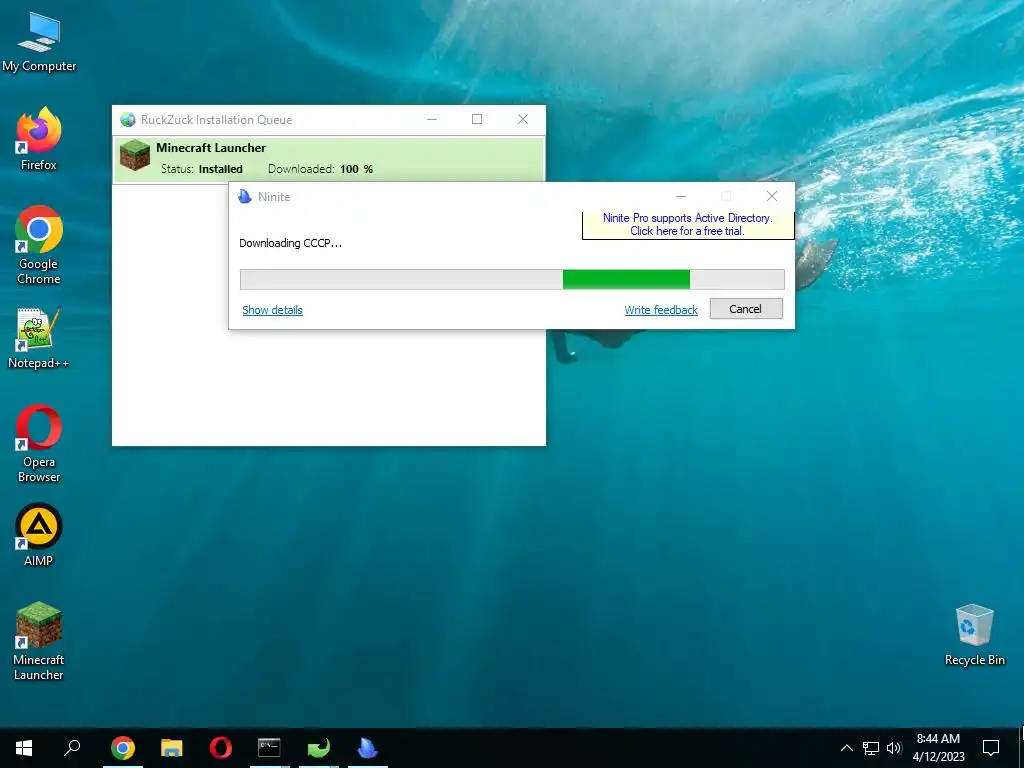Open Notepad++ desktop shortcut
This screenshot has width=1024, height=768.
tap(39, 339)
